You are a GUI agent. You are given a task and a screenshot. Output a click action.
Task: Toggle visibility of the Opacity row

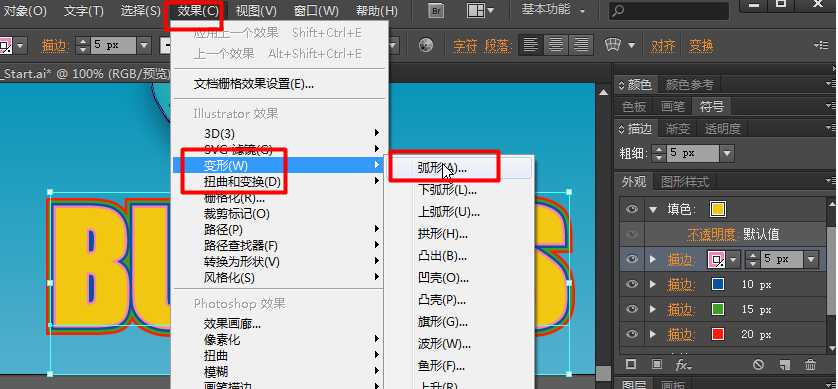tap(632, 234)
